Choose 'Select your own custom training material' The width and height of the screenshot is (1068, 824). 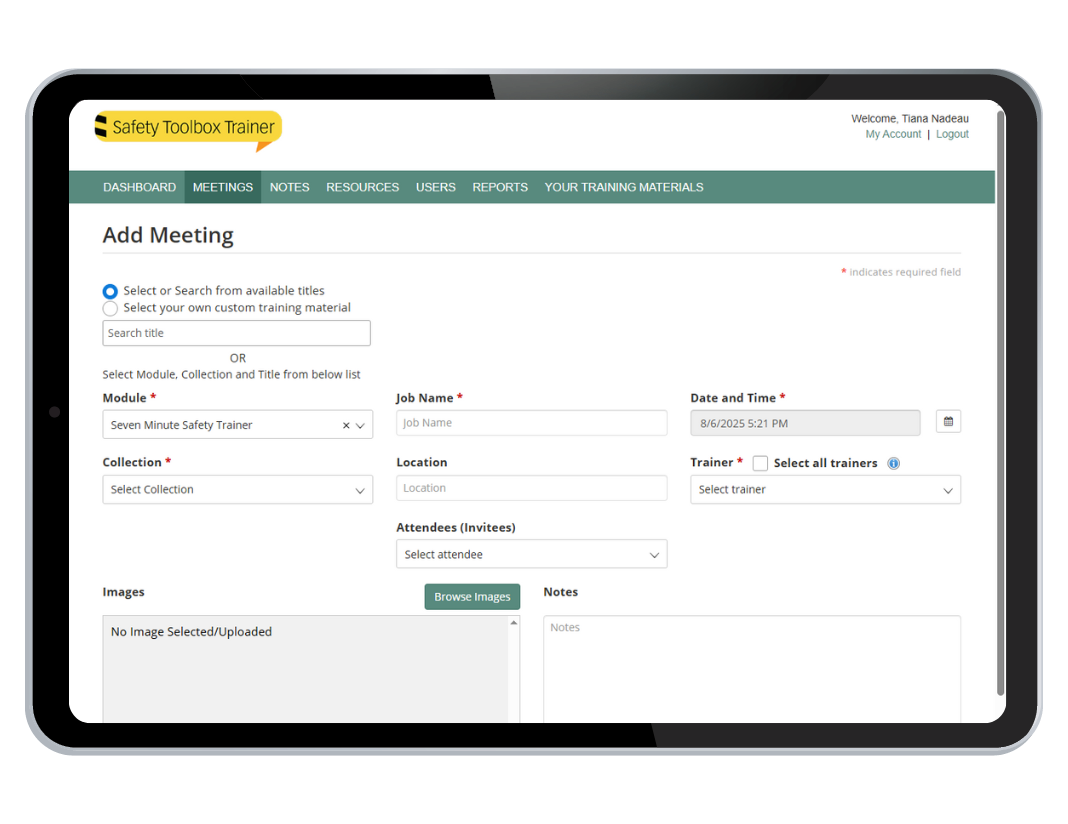[110, 309]
